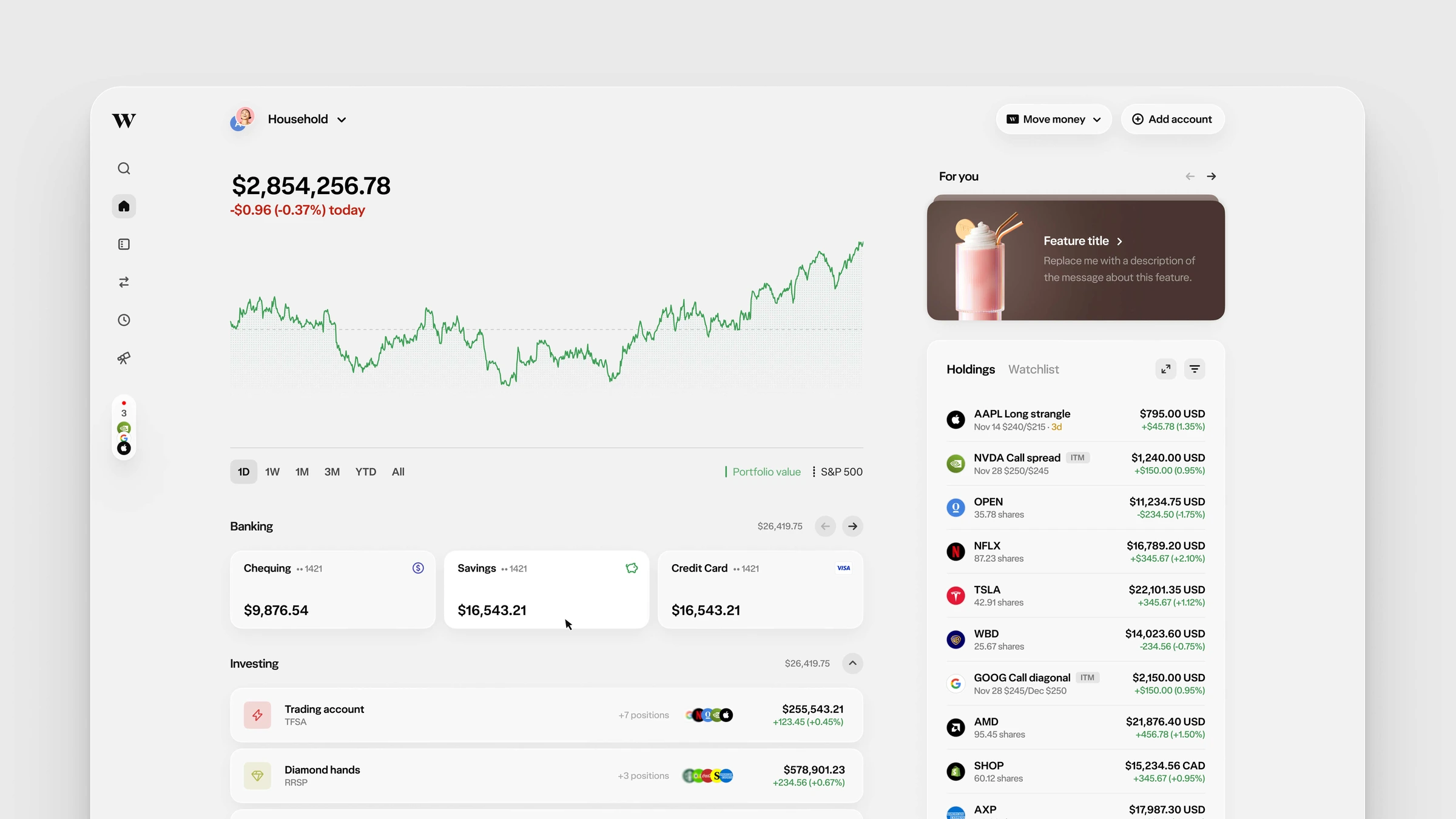Open the holdings filter icon
The image size is (1456, 819).
click(x=1195, y=369)
